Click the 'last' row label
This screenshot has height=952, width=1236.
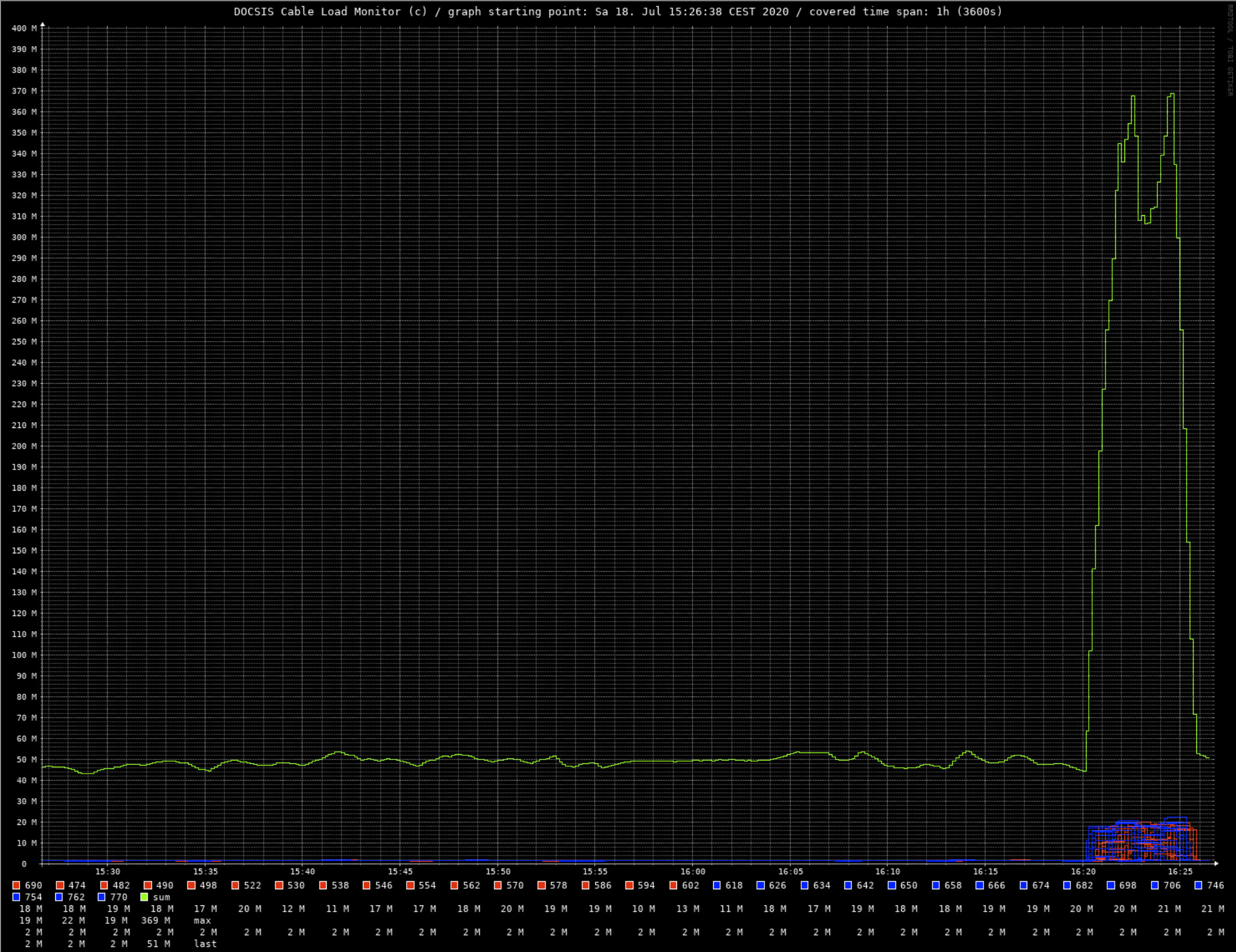point(205,944)
